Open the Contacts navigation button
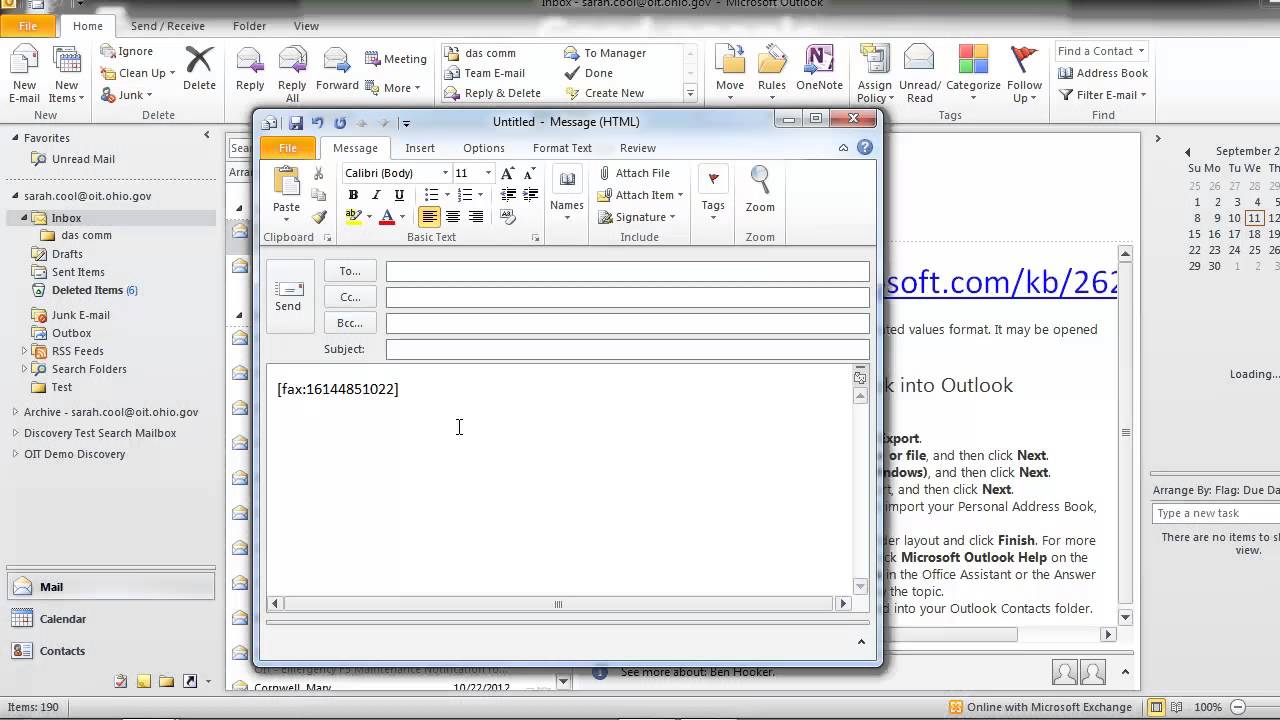This screenshot has width=1280, height=720. 108,651
